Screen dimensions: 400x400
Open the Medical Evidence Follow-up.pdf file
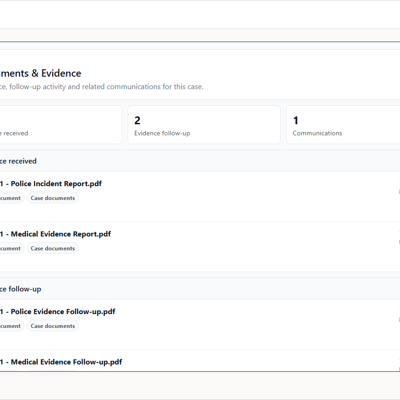[x=61, y=362]
